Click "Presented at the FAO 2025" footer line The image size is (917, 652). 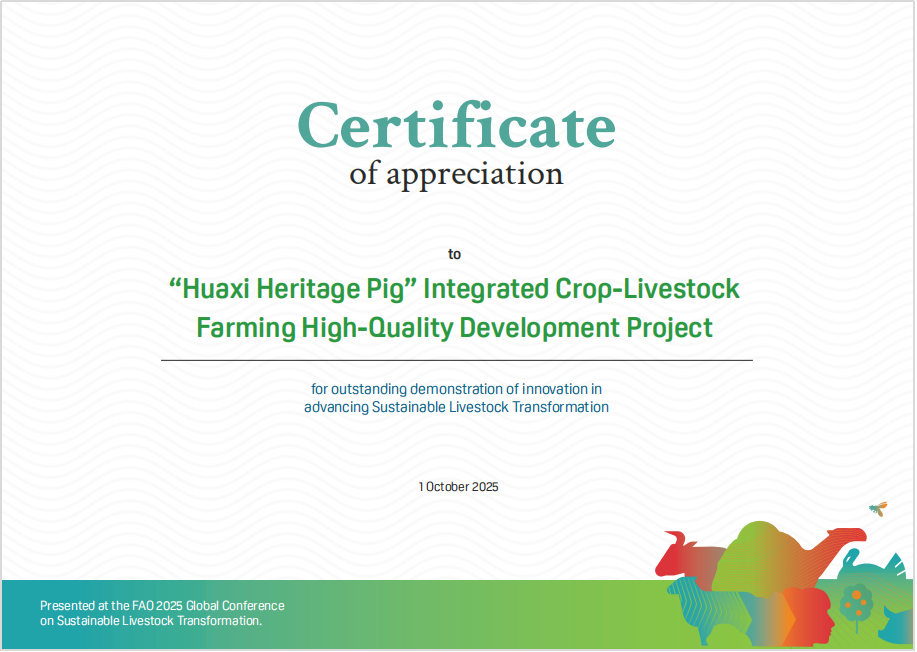[162, 606]
